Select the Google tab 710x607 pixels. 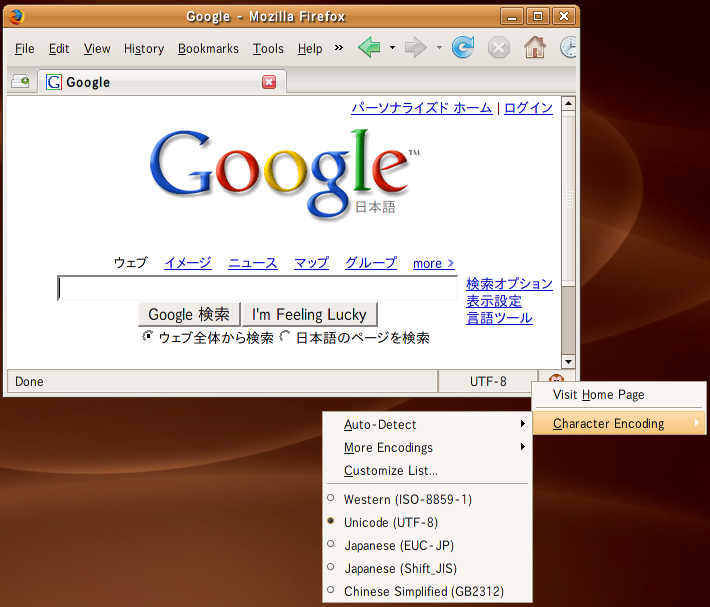(x=162, y=82)
